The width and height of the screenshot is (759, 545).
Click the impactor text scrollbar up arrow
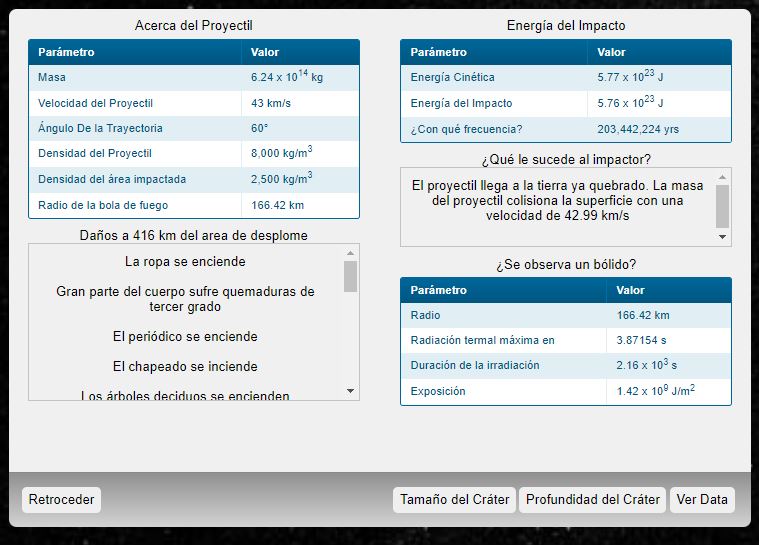[x=722, y=177]
